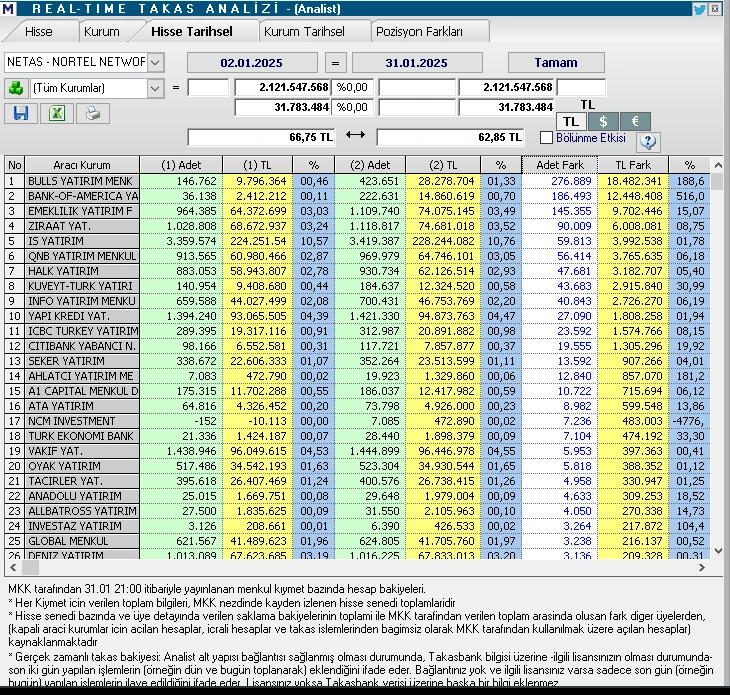The image size is (730, 695).
Task: Select the TL currency button
Action: click(571, 122)
